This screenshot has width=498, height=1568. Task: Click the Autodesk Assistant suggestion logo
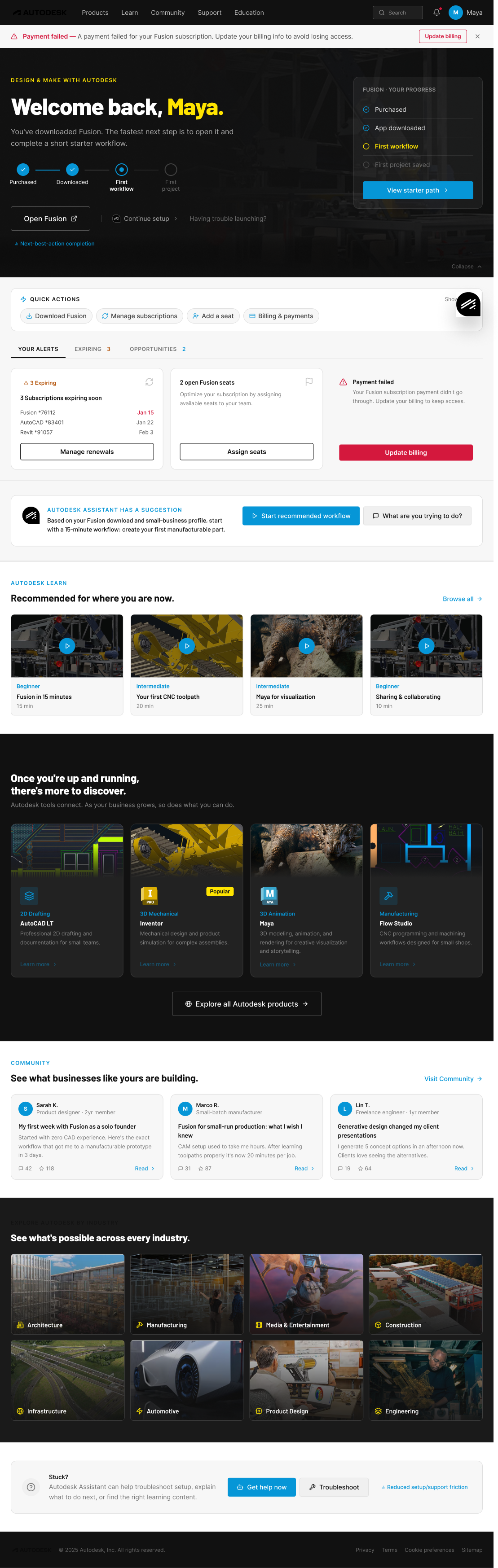pyautogui.click(x=31, y=515)
